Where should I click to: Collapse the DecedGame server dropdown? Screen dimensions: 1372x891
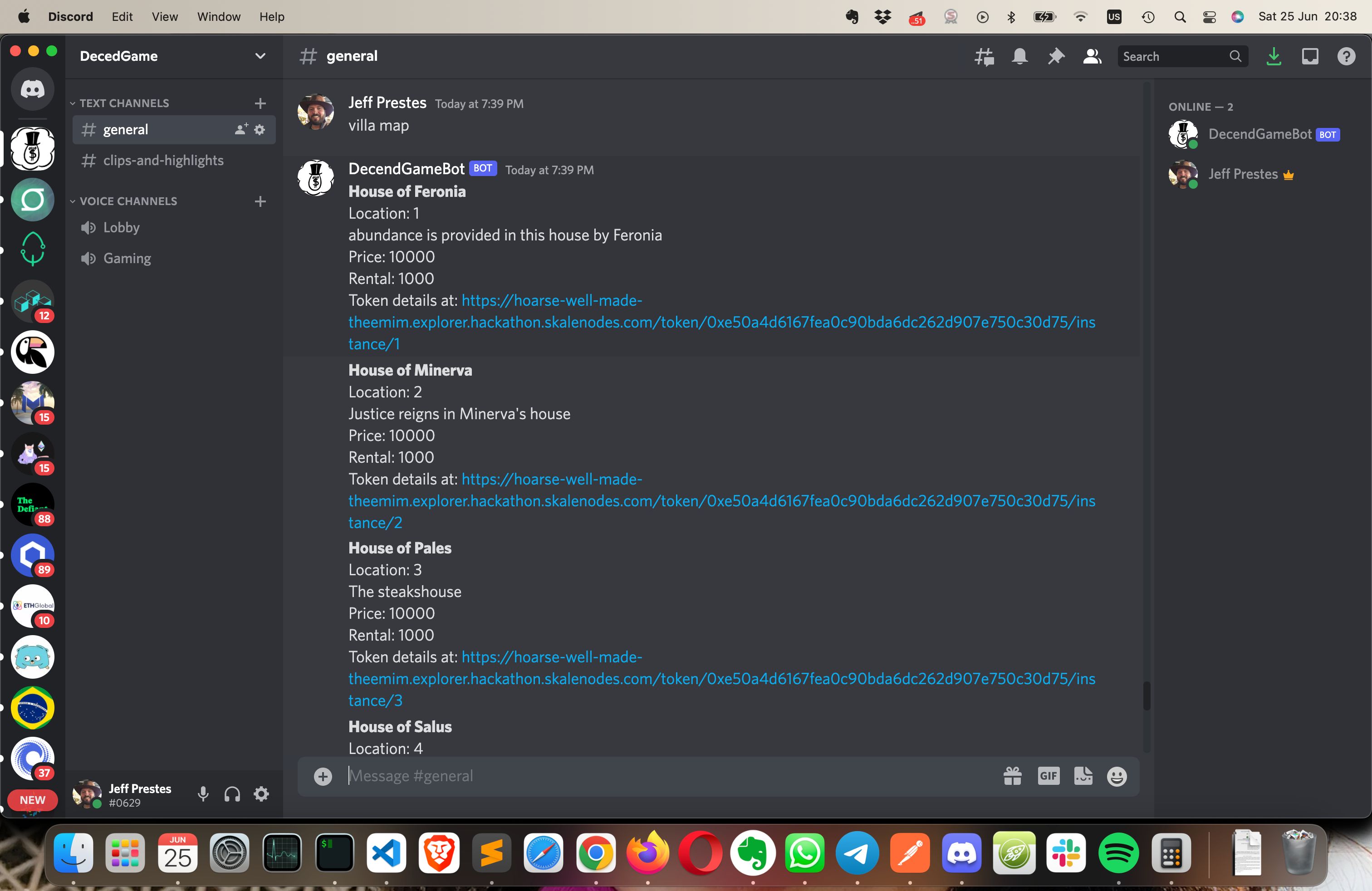tap(260, 55)
